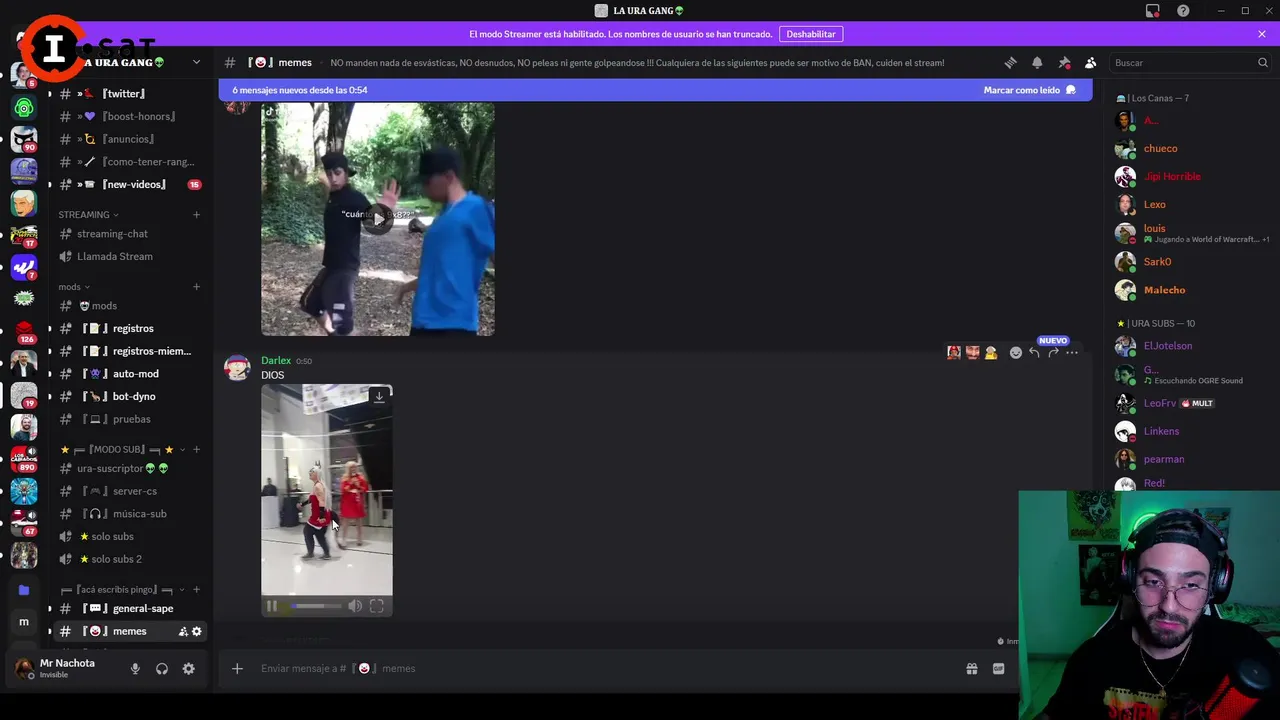Click Marcar como leído button
Viewport: 1280px width, 720px height.
click(1029, 90)
